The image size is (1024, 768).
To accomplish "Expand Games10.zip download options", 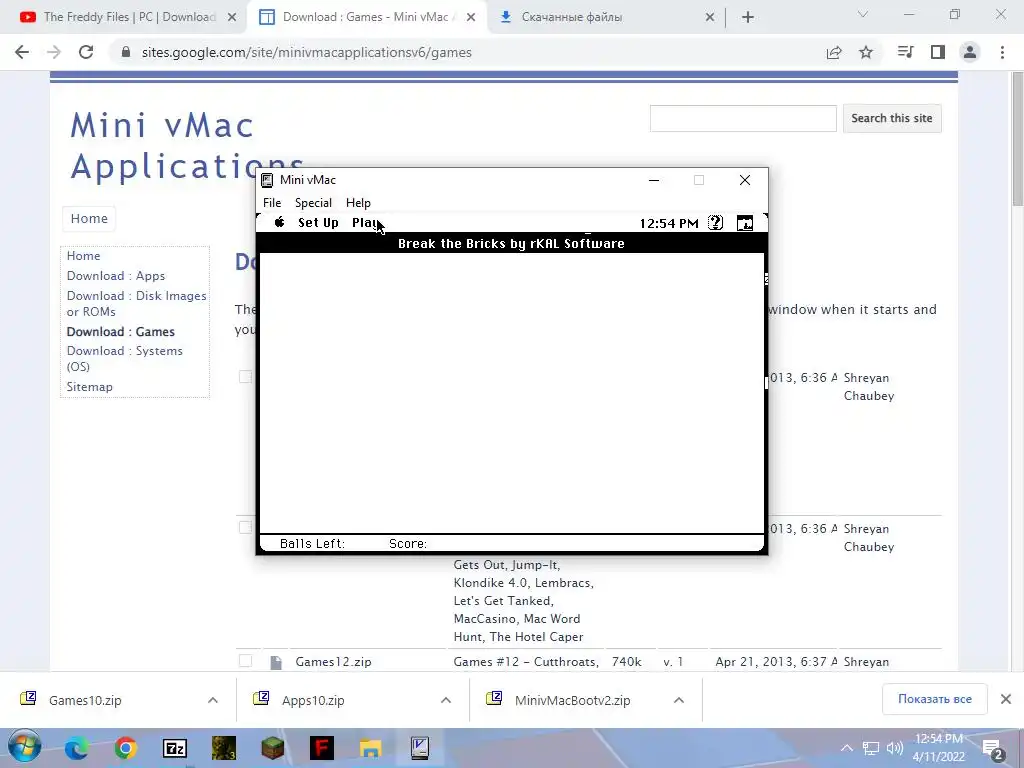I will pyautogui.click(x=213, y=700).
